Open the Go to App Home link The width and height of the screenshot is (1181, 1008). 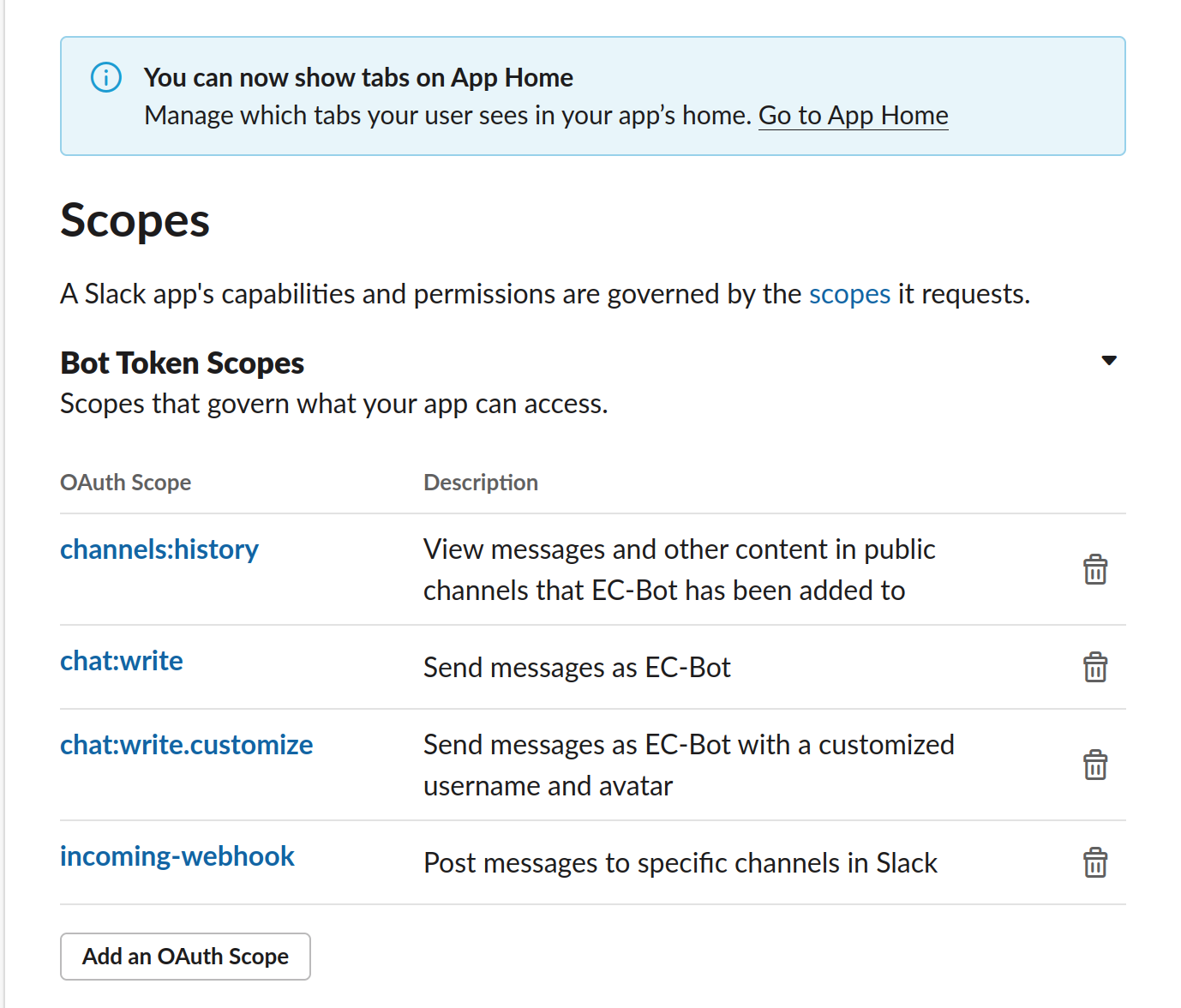[x=853, y=116]
